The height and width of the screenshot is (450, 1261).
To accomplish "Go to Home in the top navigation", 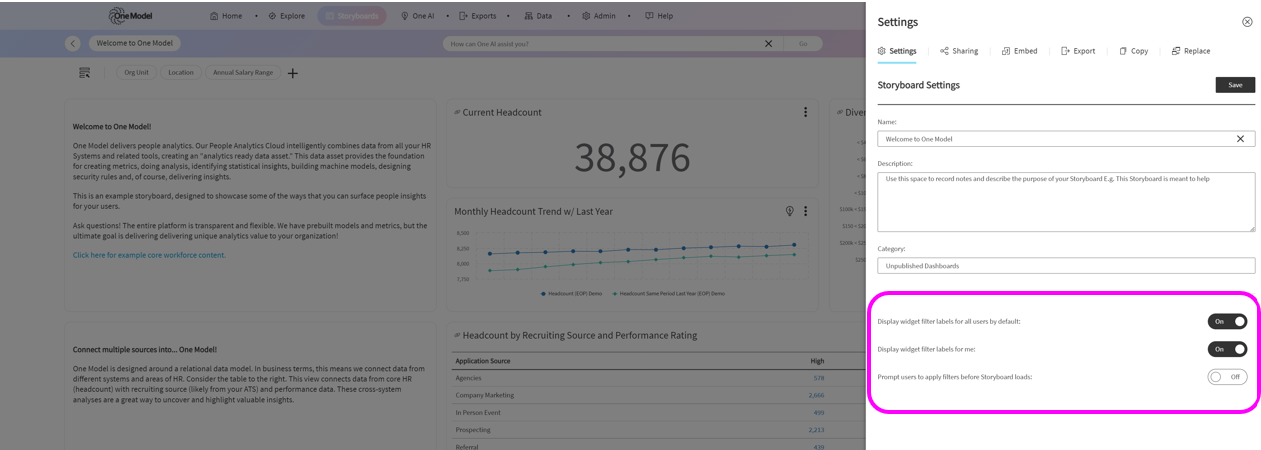I will click(x=226, y=16).
